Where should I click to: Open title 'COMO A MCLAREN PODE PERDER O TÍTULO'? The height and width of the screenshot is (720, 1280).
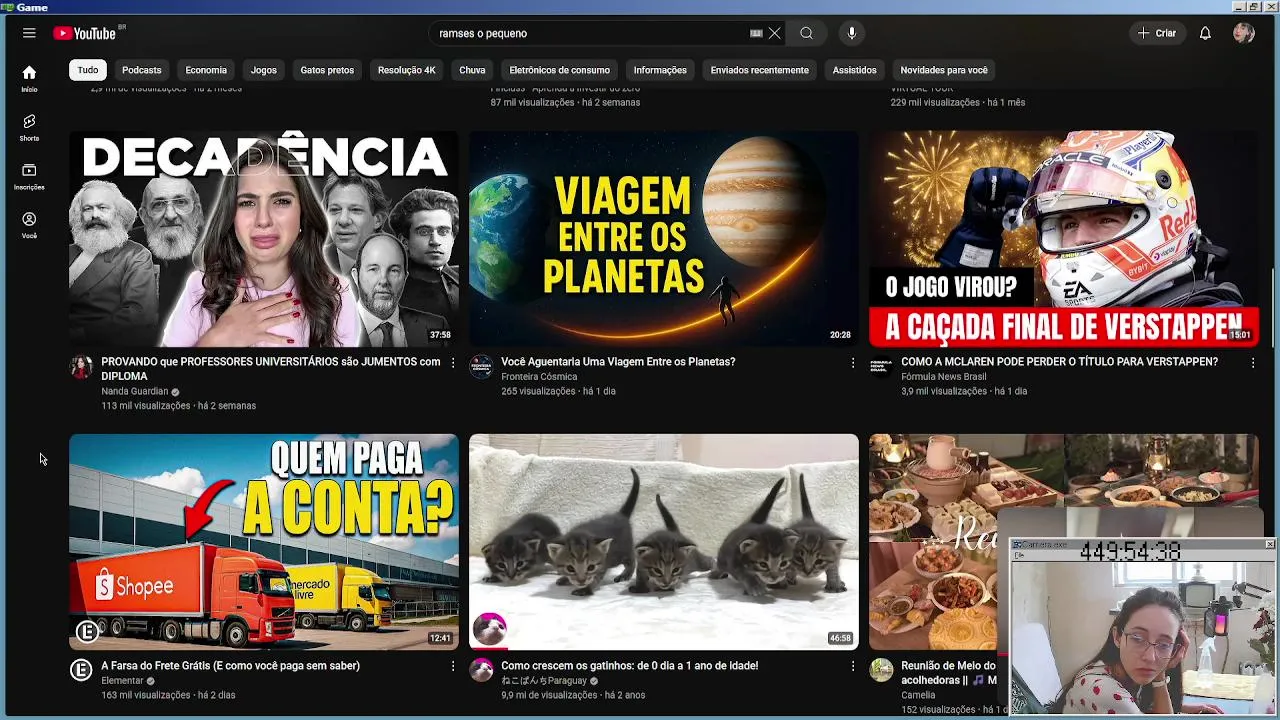point(1059,362)
